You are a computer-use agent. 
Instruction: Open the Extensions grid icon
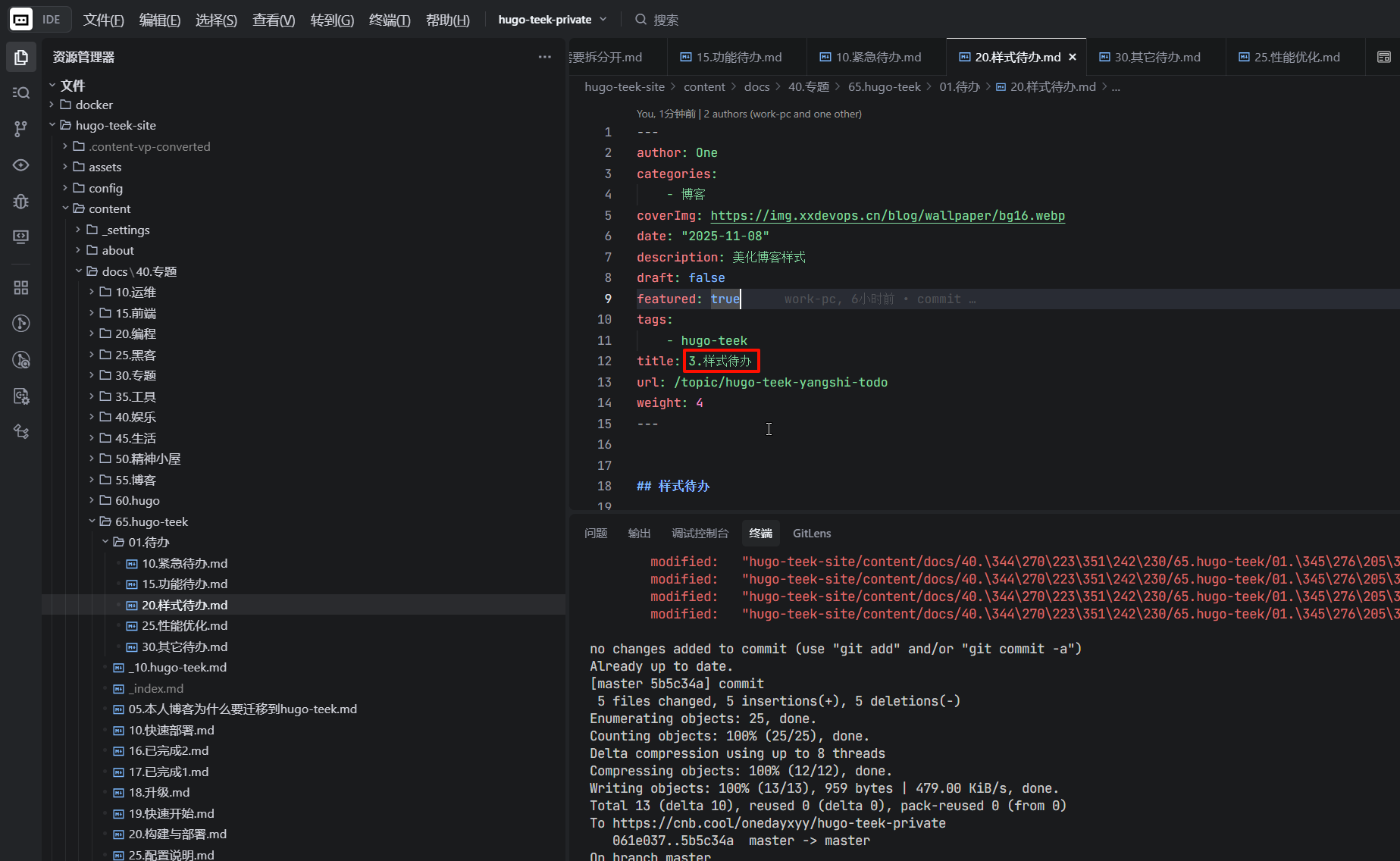point(21,288)
